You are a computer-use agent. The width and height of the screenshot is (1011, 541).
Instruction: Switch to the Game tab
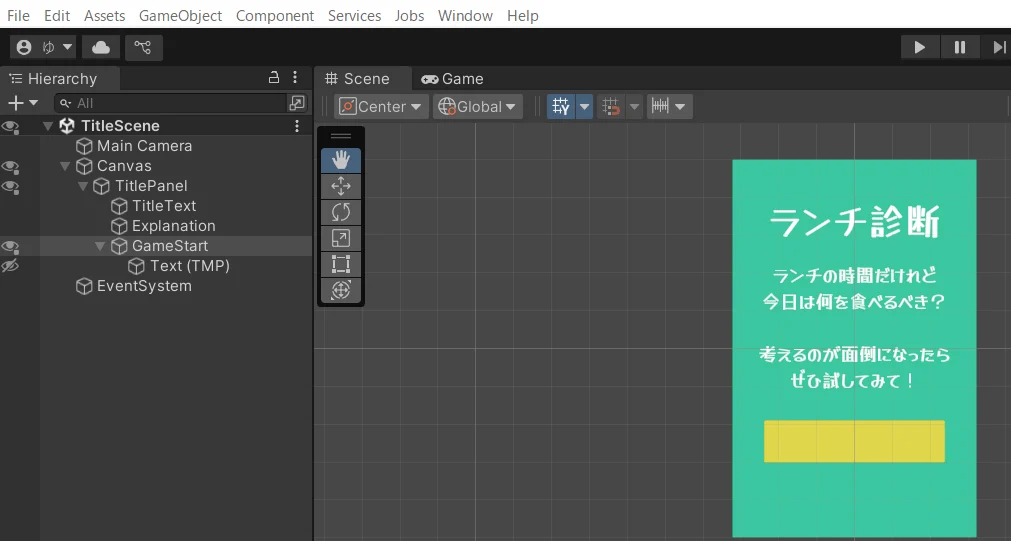(x=453, y=79)
